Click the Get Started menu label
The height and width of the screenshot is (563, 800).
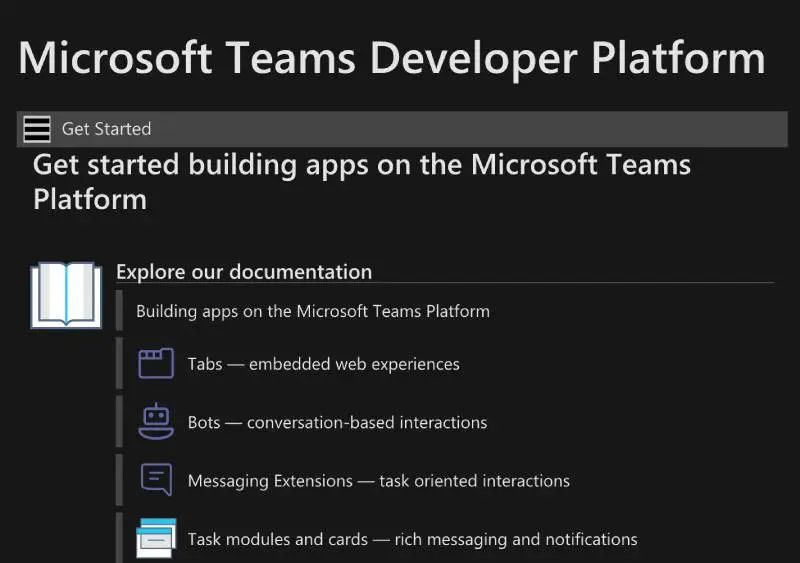click(106, 129)
